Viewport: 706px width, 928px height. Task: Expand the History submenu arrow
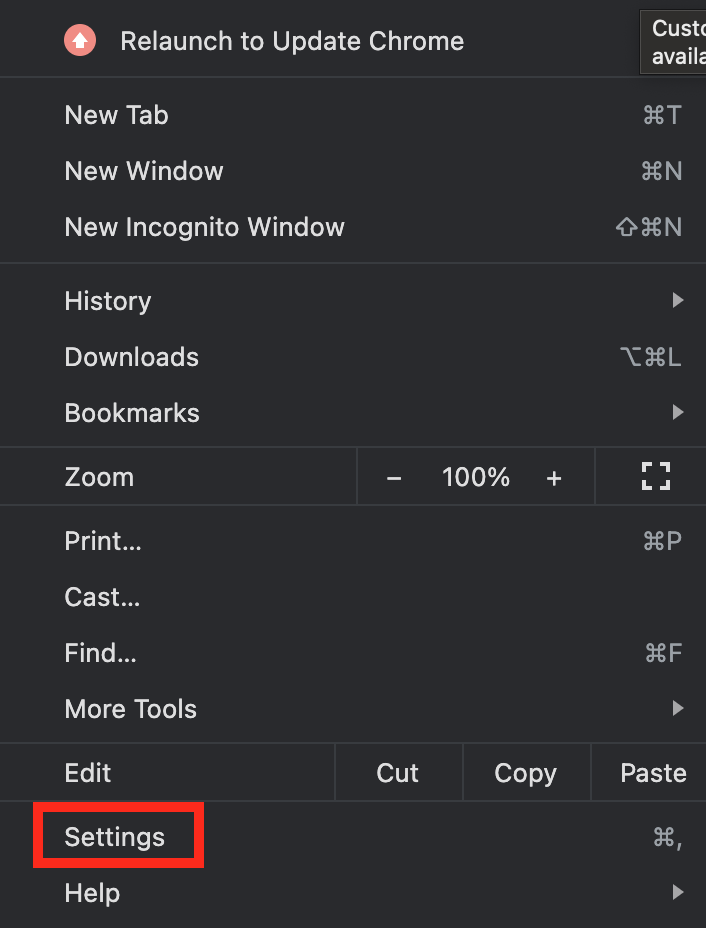coord(678,300)
